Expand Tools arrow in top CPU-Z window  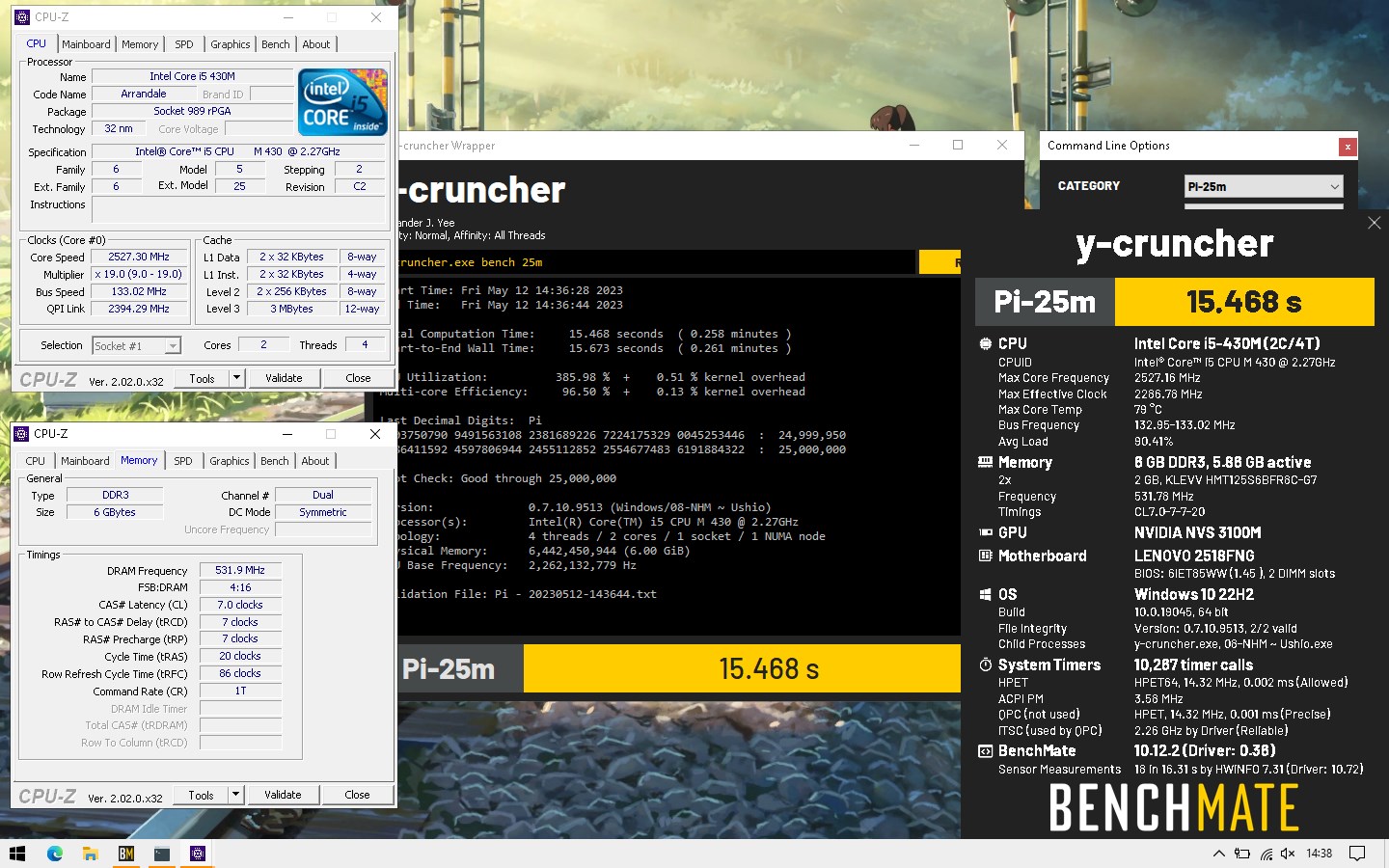(236, 378)
